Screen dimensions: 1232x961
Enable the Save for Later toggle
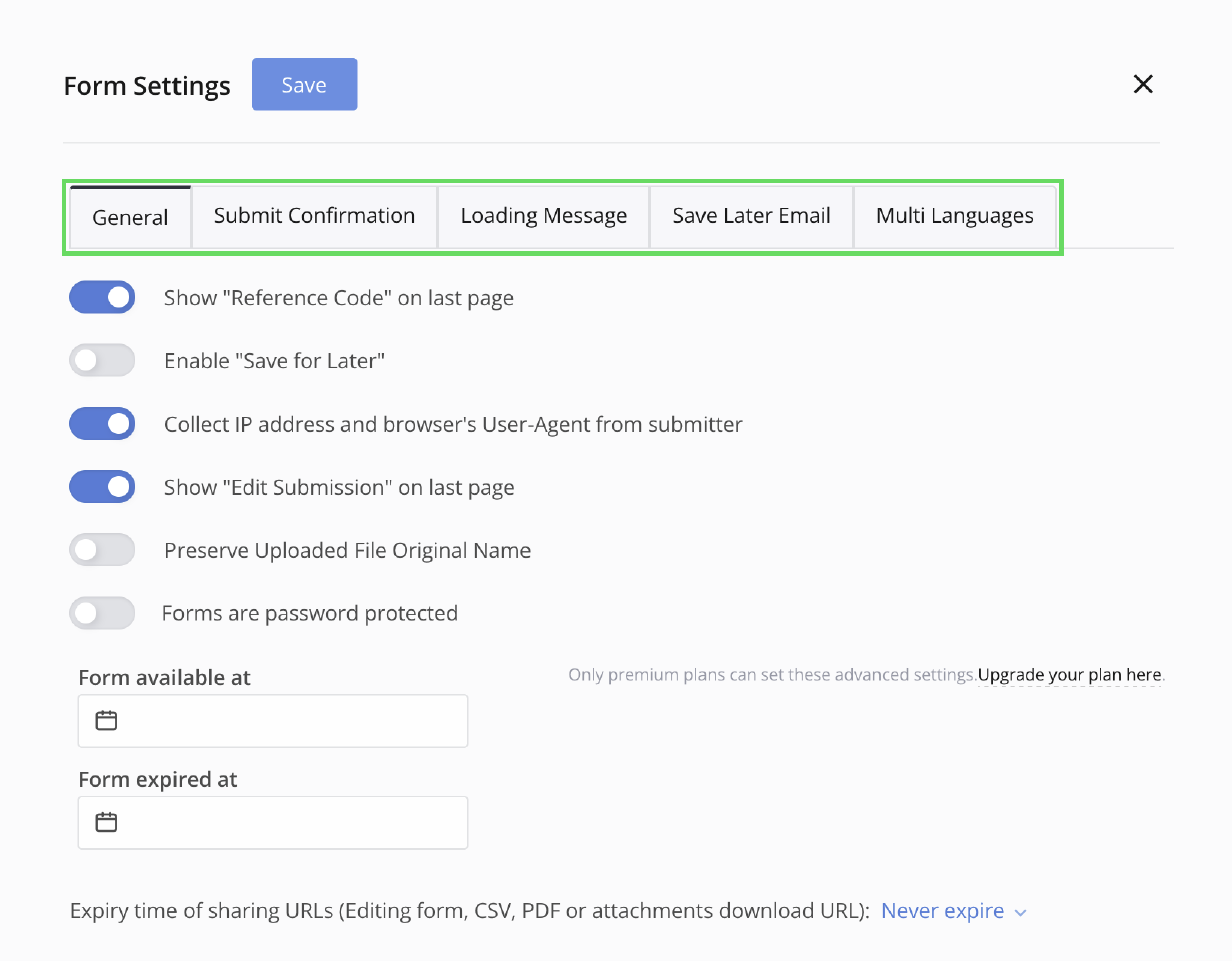[x=102, y=360]
